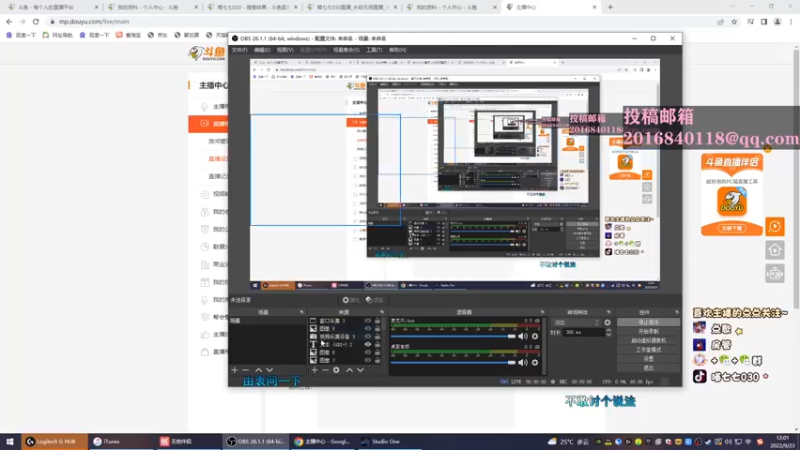
Task: Add a new scene with the plus icon
Action: click(x=235, y=370)
